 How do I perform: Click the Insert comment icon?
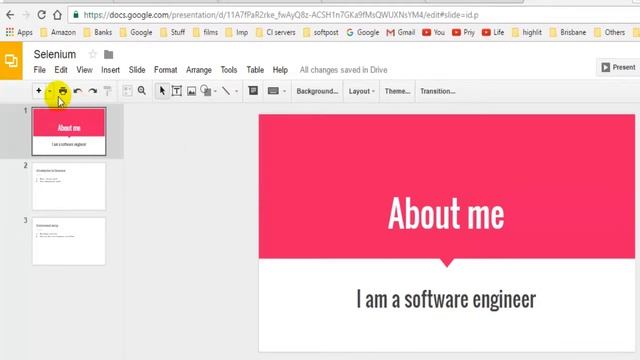pyautogui.click(x=253, y=91)
